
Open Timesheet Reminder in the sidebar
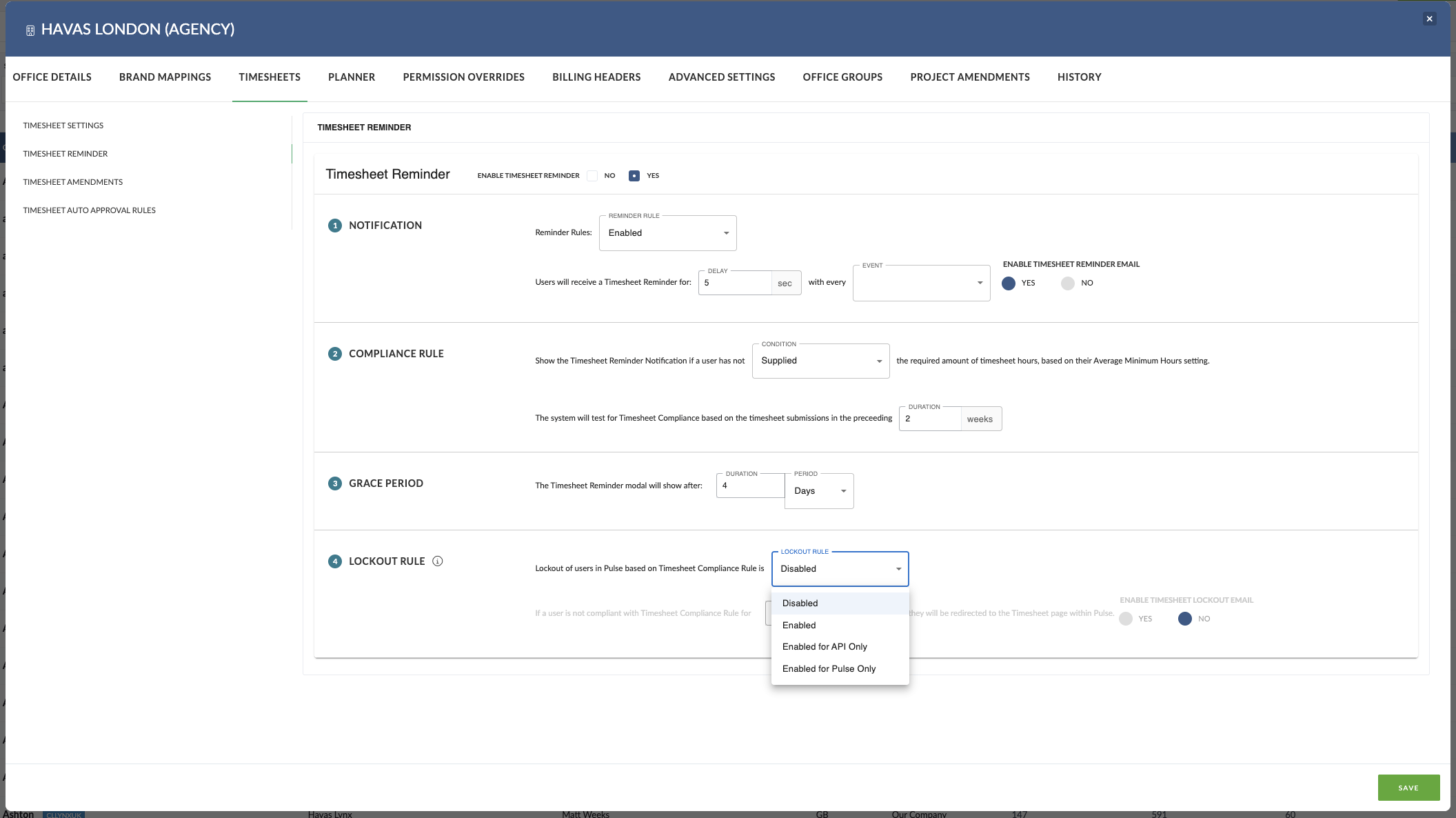65,154
